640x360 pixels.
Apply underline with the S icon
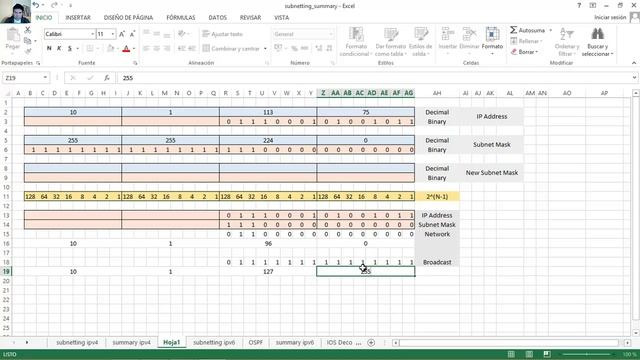point(70,49)
